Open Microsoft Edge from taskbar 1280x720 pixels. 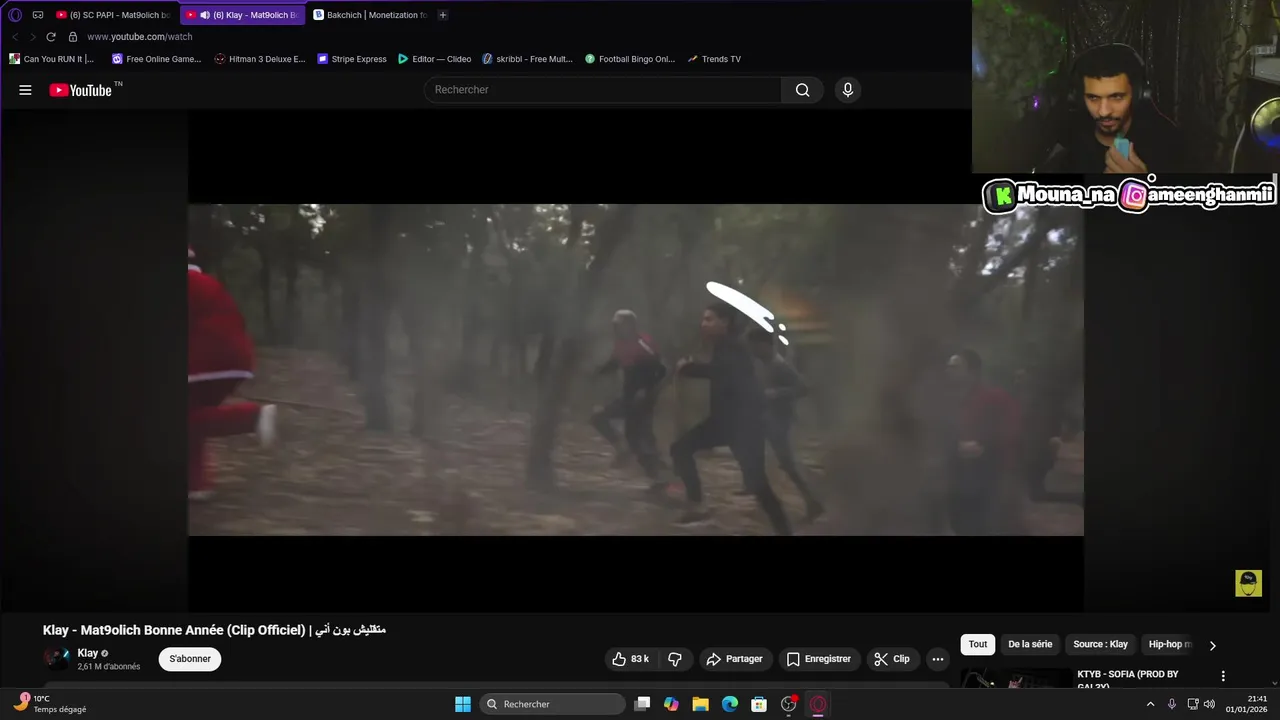coord(730,704)
